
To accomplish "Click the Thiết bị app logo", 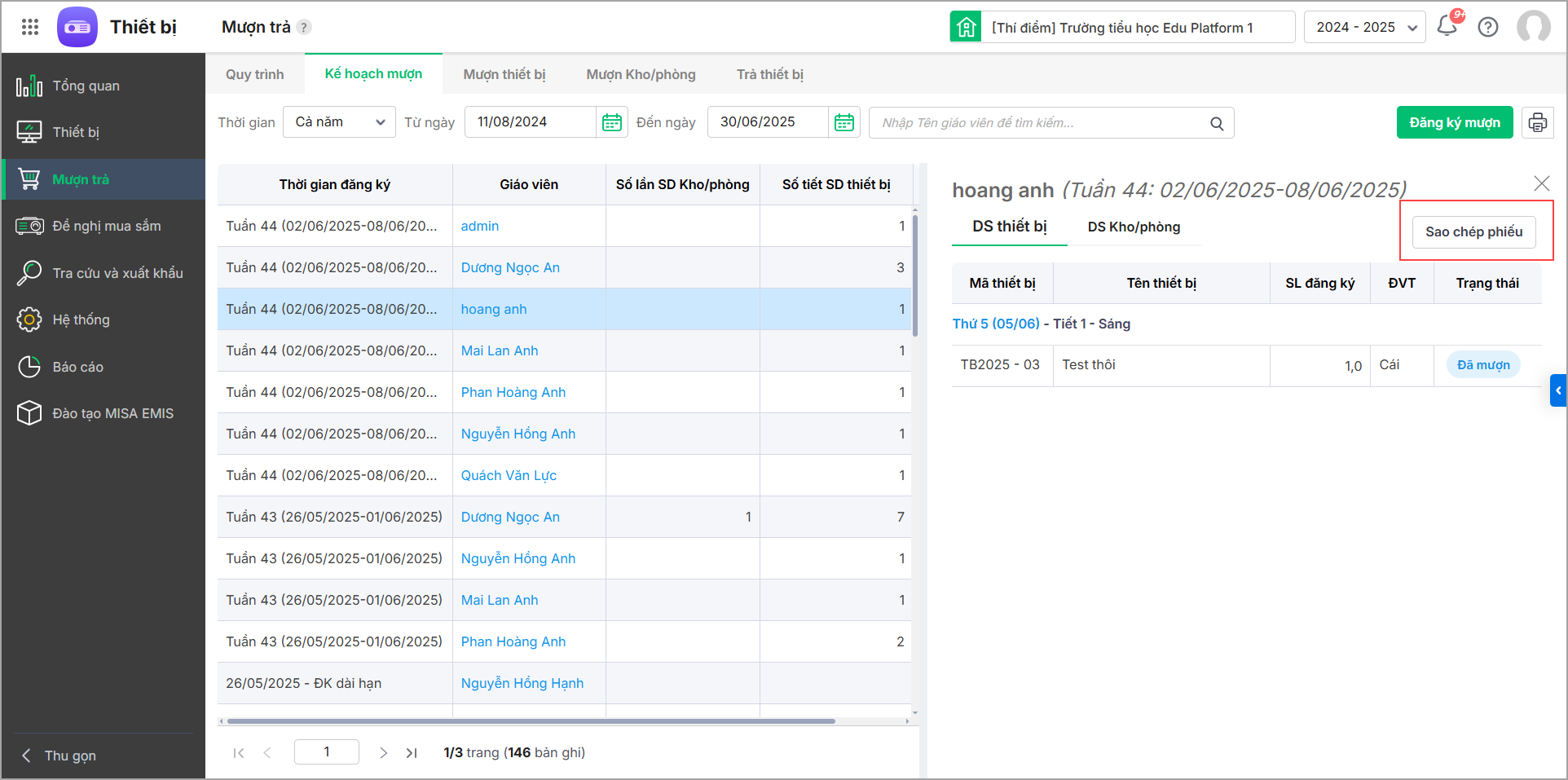I will click(77, 27).
